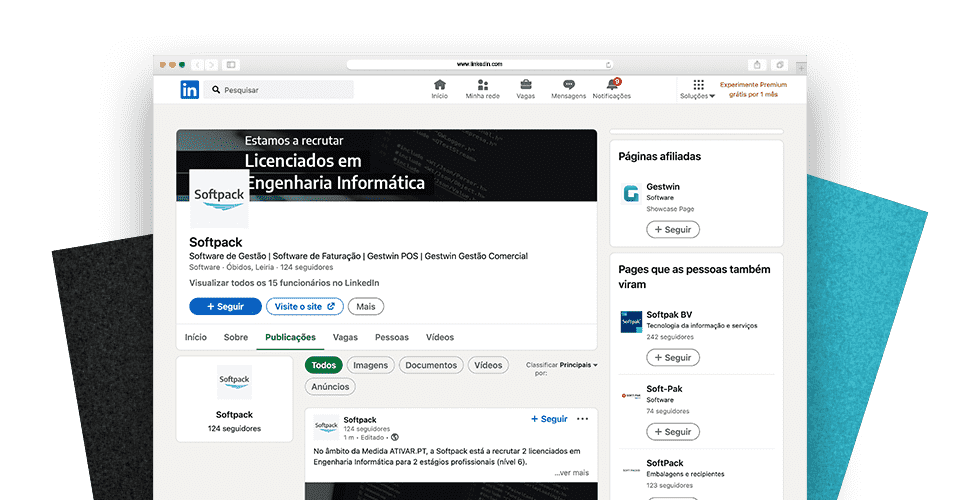Open the Gestwin page name
Screen dimensions: 960x500
[x=663, y=187]
